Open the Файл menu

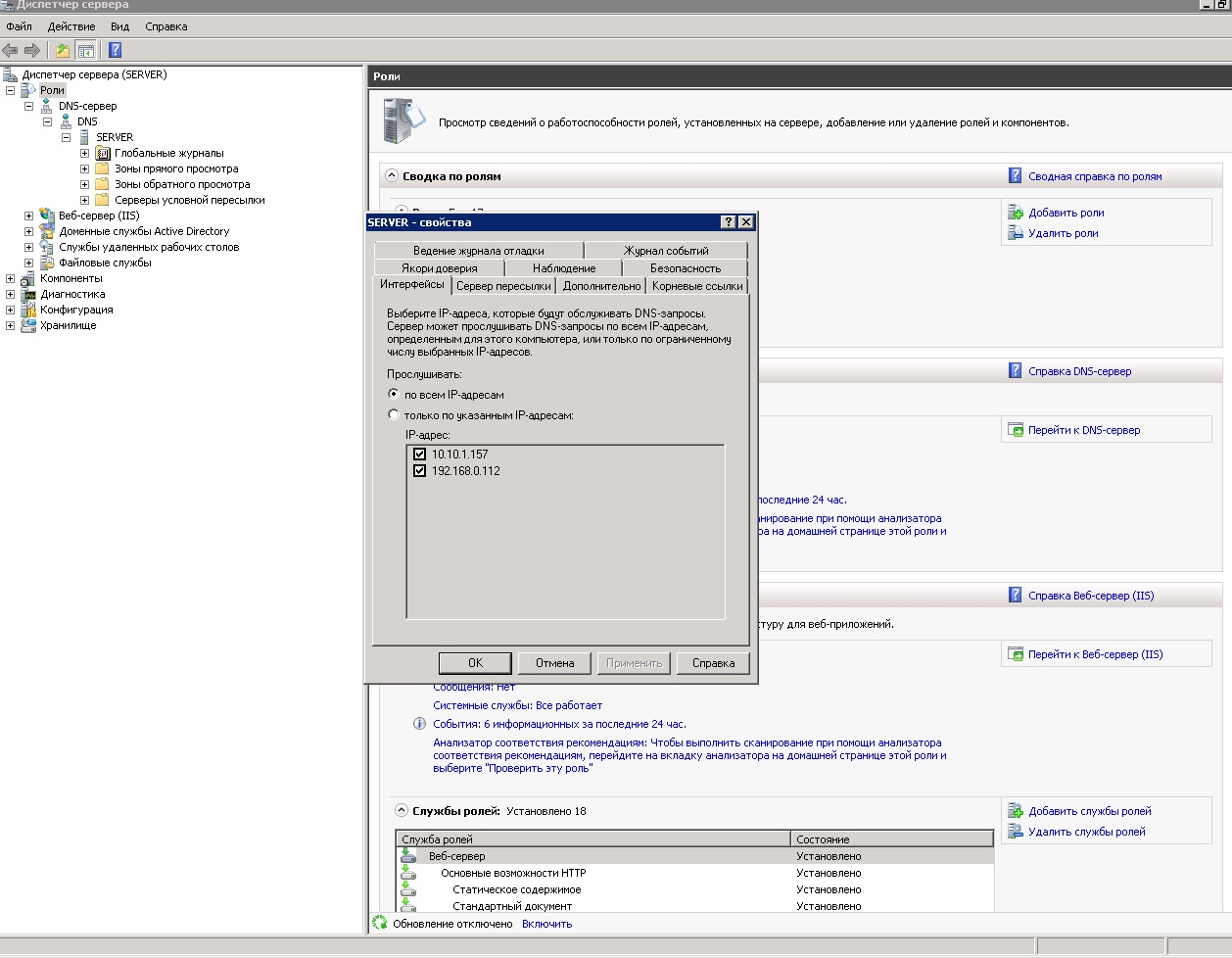click(x=20, y=26)
